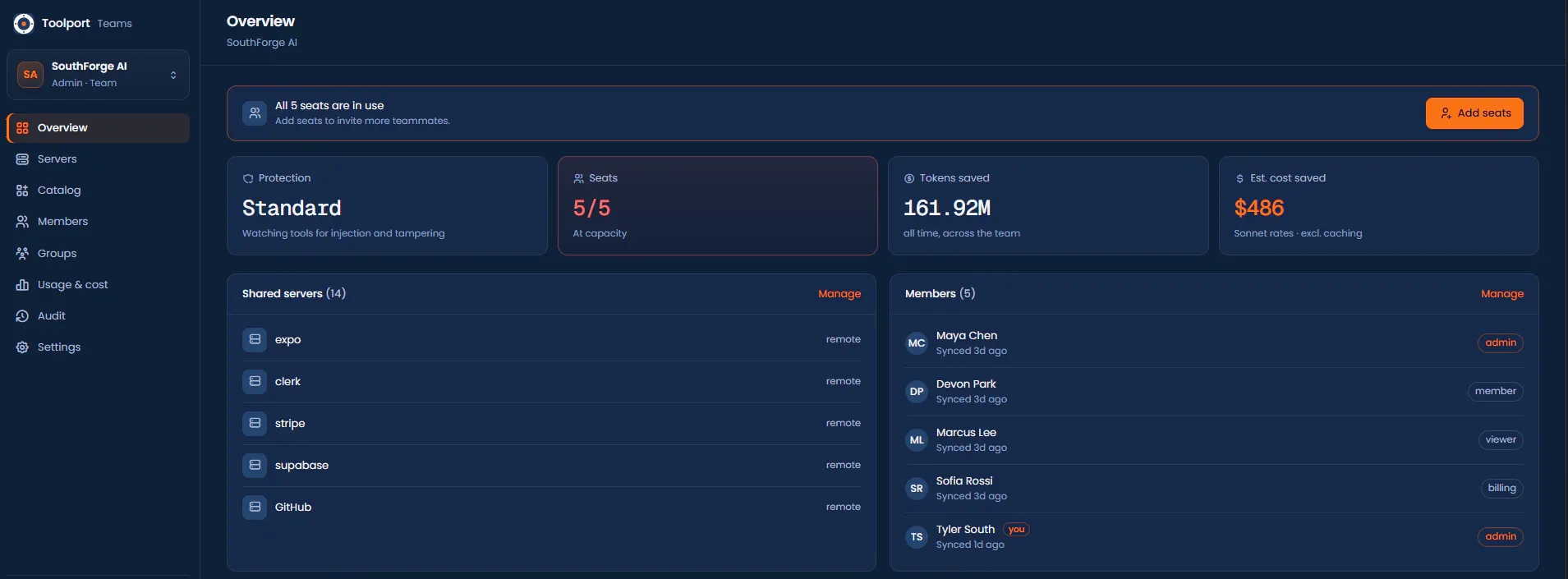Screen dimensions: 1568x579
Task: Click the SA team avatar
Action: [30, 75]
